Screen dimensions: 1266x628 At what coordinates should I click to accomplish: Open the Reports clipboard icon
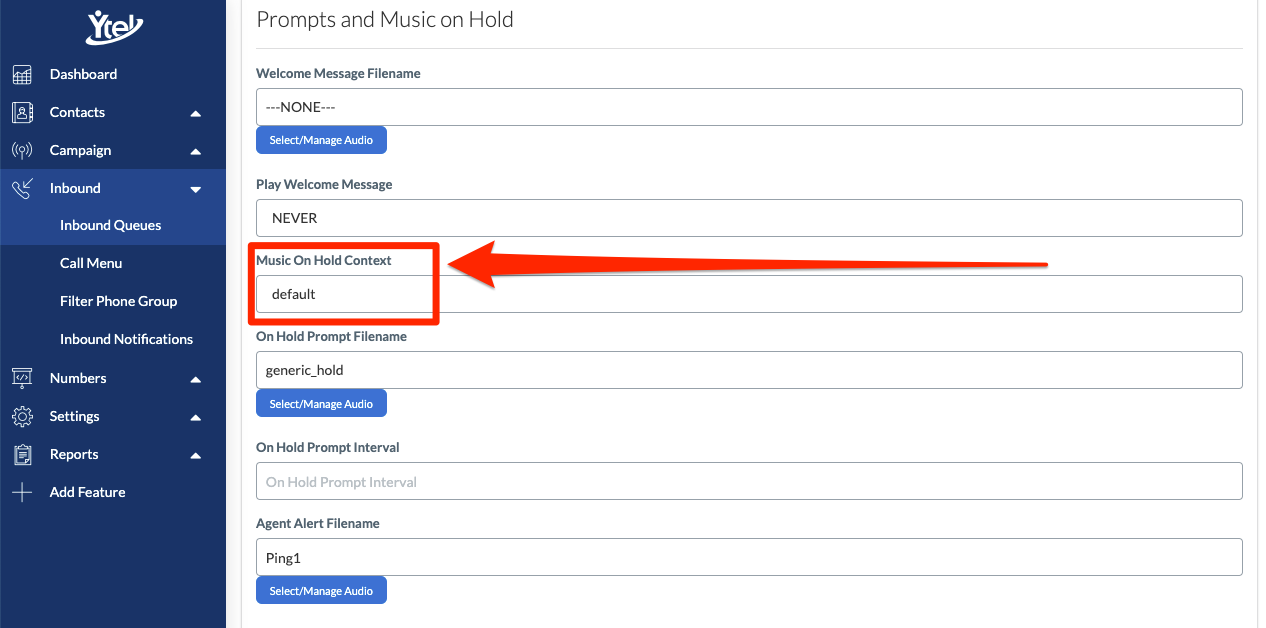(22, 454)
